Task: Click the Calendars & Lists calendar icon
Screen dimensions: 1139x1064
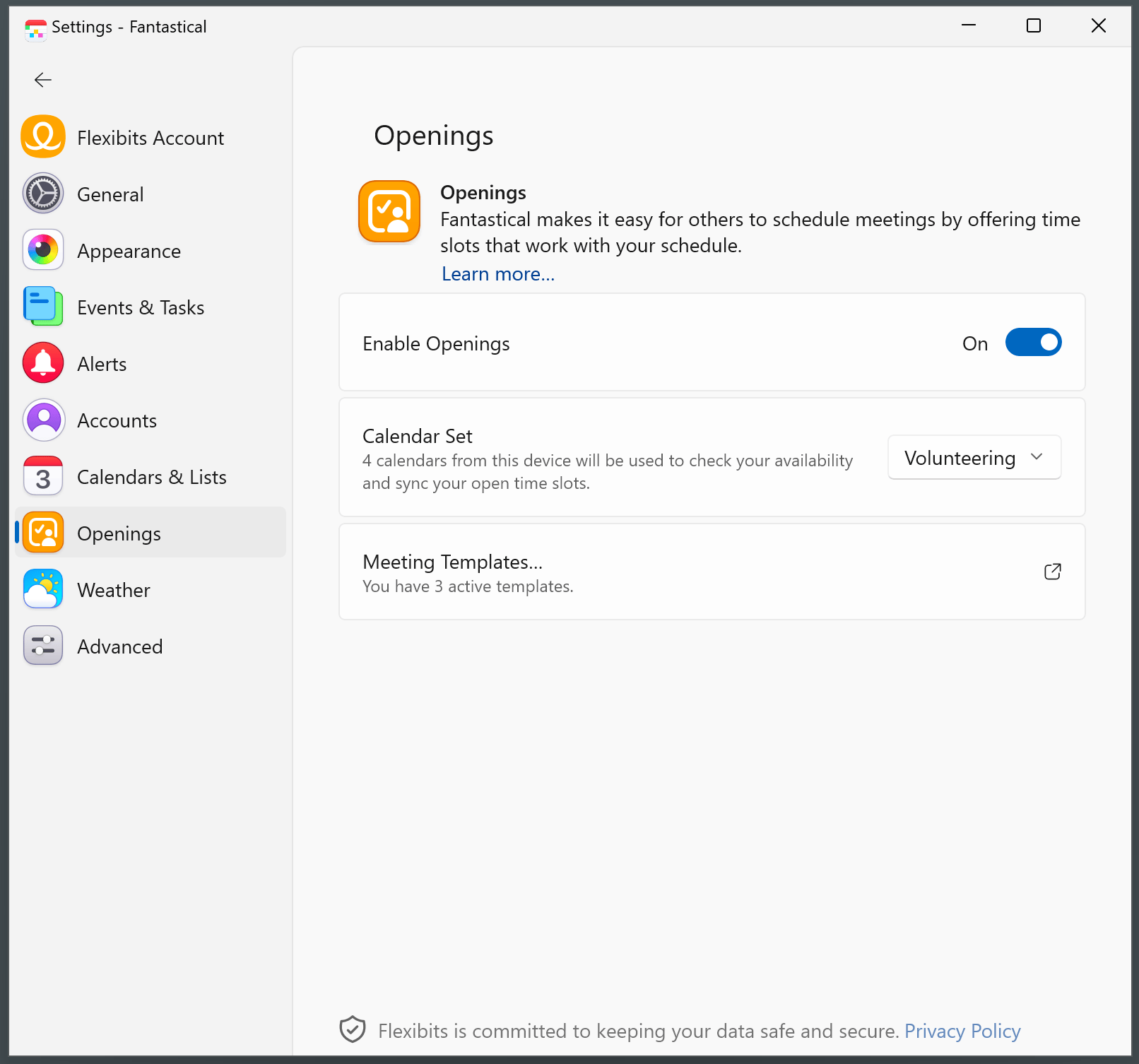Action: [43, 475]
